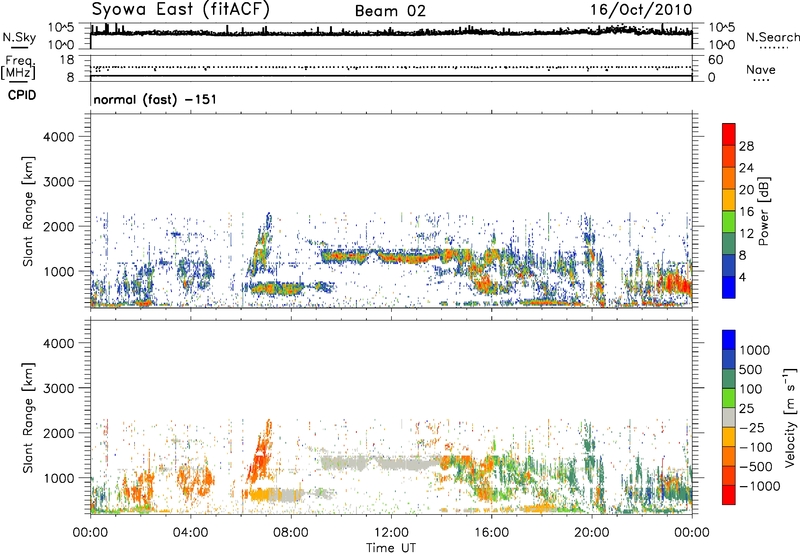Click the "3000" tick label in velocity panel

click(x=58, y=388)
